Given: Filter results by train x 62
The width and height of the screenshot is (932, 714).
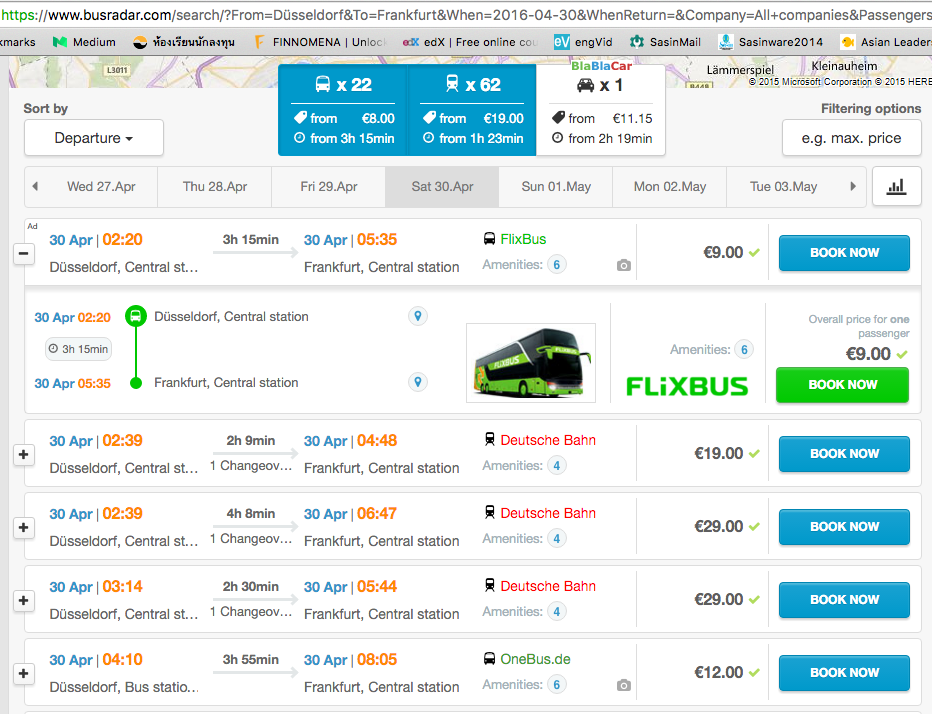Looking at the screenshot, I should click(472, 110).
